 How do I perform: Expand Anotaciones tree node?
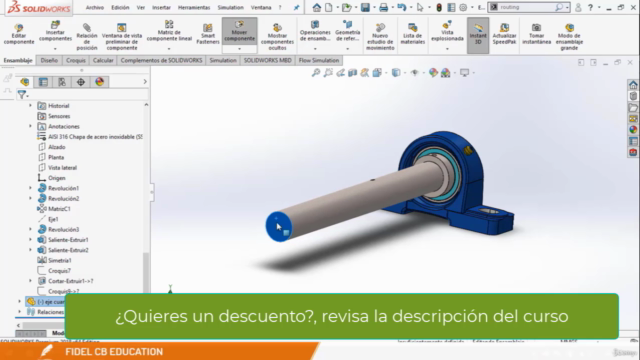pyautogui.click(x=30, y=126)
